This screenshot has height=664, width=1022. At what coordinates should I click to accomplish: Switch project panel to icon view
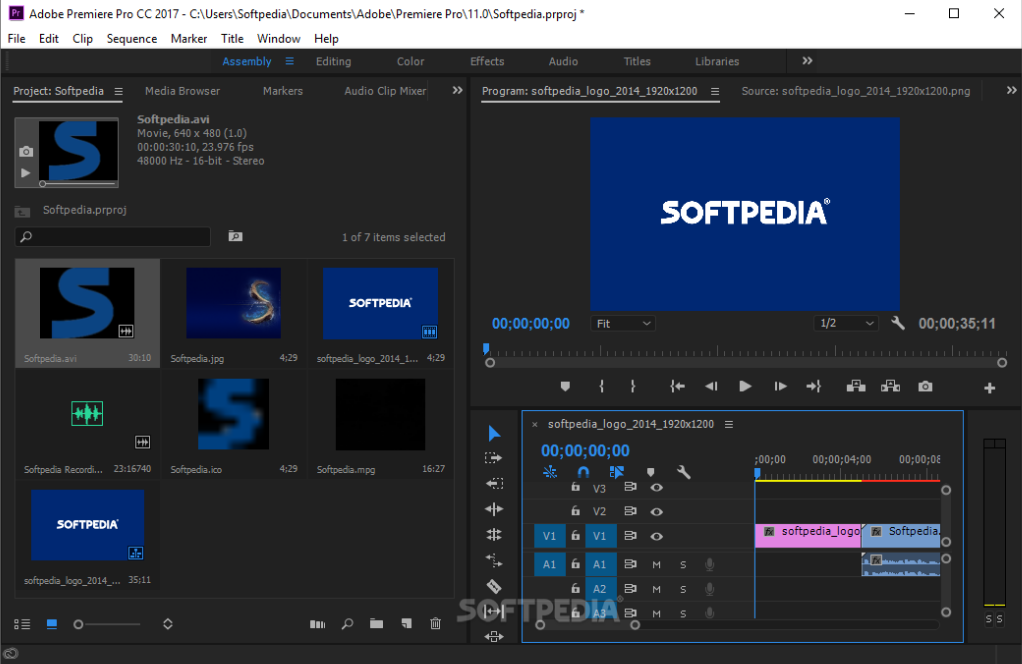tap(52, 624)
